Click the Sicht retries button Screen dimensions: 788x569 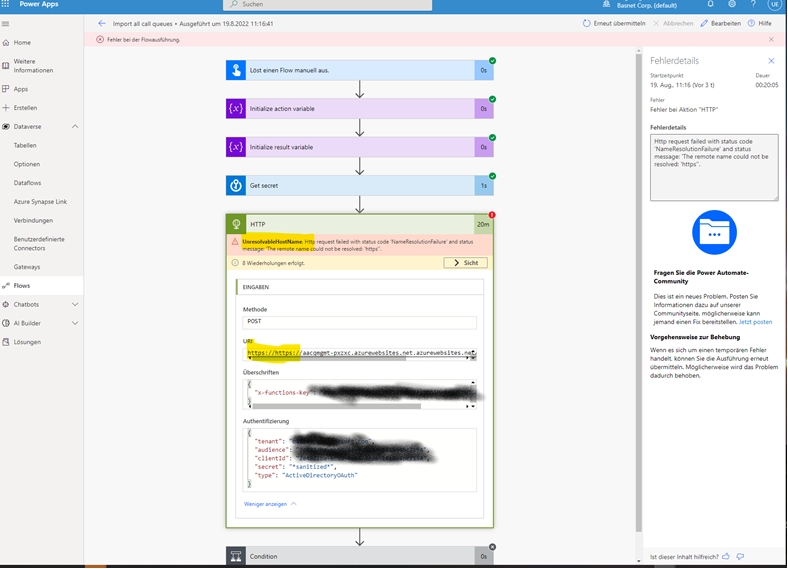tap(465, 263)
